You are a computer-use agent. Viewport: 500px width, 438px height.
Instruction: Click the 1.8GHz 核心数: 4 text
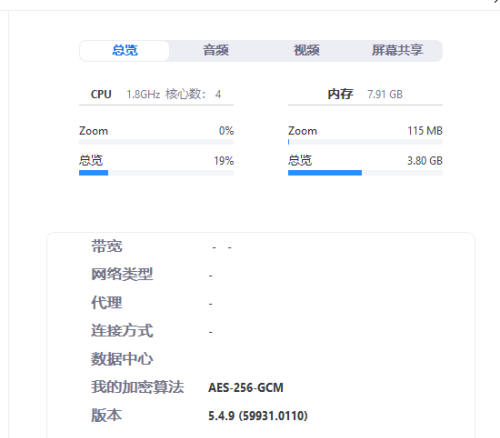(174, 94)
